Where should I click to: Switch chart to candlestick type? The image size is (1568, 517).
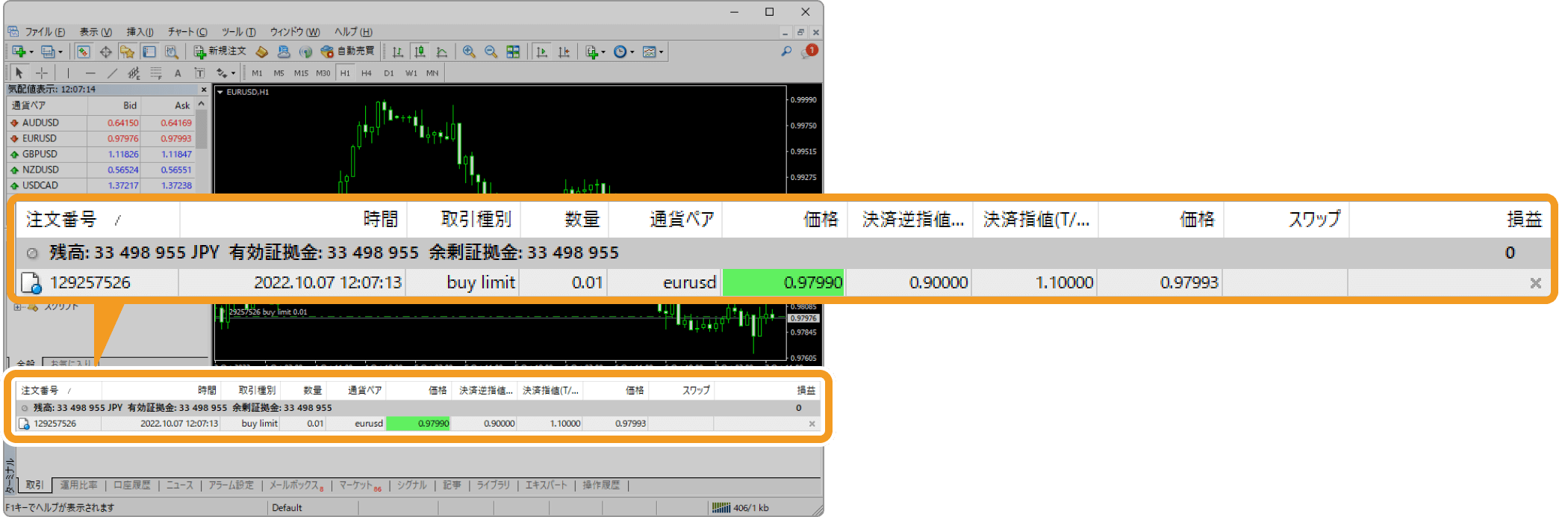click(420, 52)
